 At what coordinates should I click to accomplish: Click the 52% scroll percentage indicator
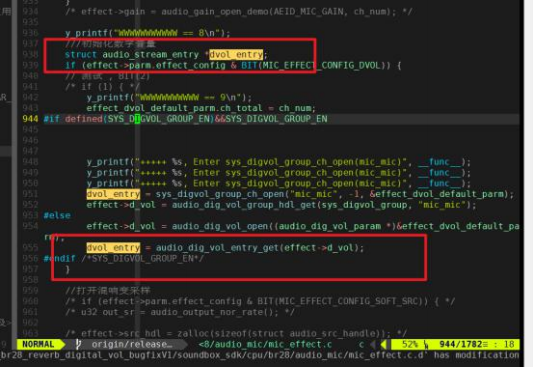(410, 344)
